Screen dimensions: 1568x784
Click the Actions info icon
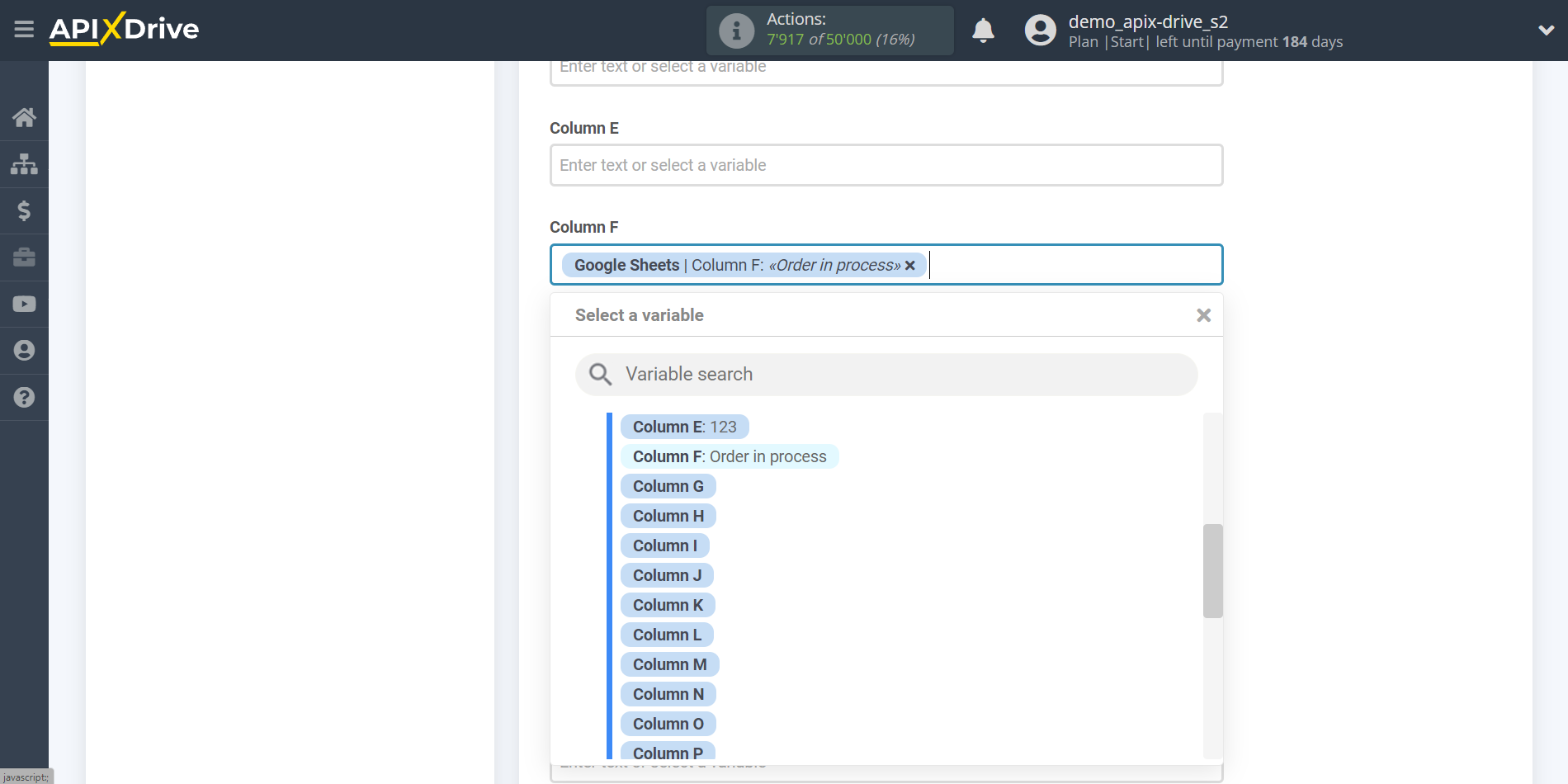click(736, 31)
